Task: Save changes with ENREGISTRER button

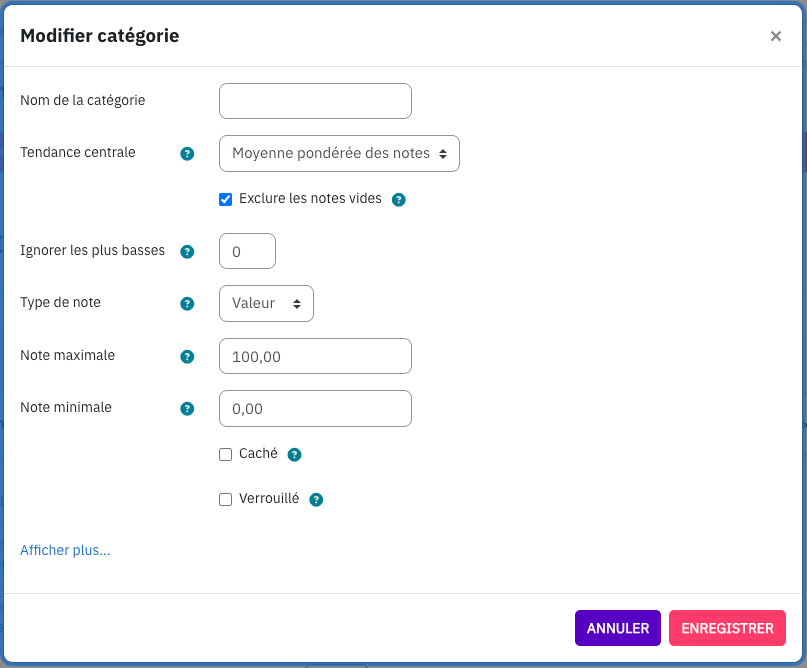Action: [727, 628]
